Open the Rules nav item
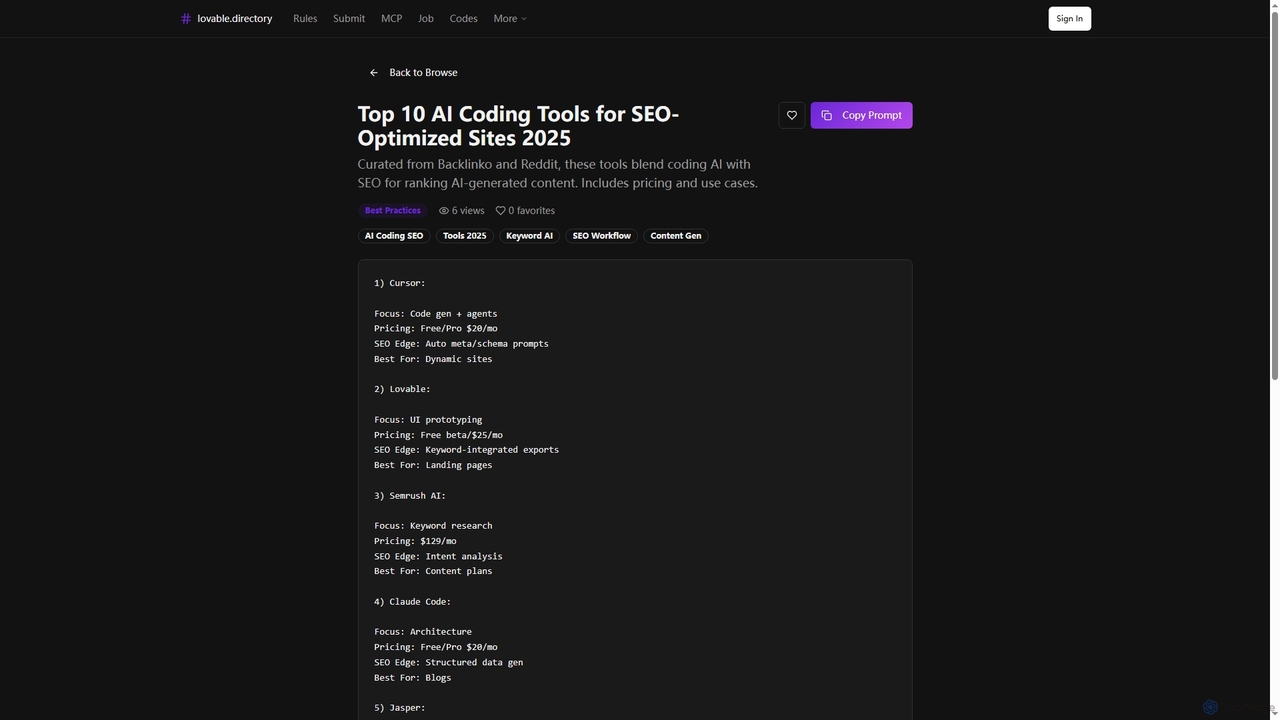This screenshot has height=720, width=1280. click(305, 19)
